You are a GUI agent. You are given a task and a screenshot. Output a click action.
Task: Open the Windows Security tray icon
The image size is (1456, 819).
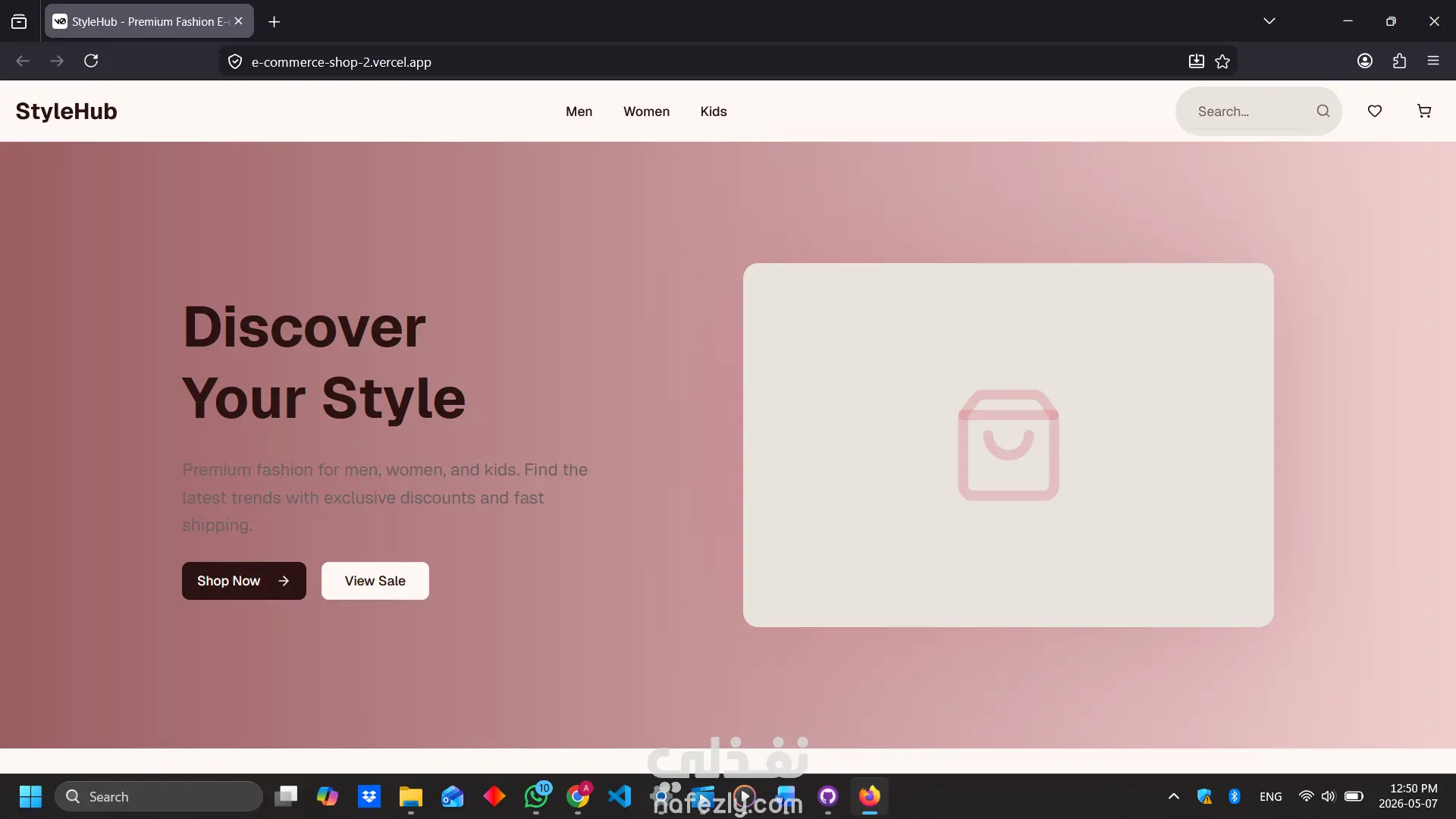pos(1204,796)
